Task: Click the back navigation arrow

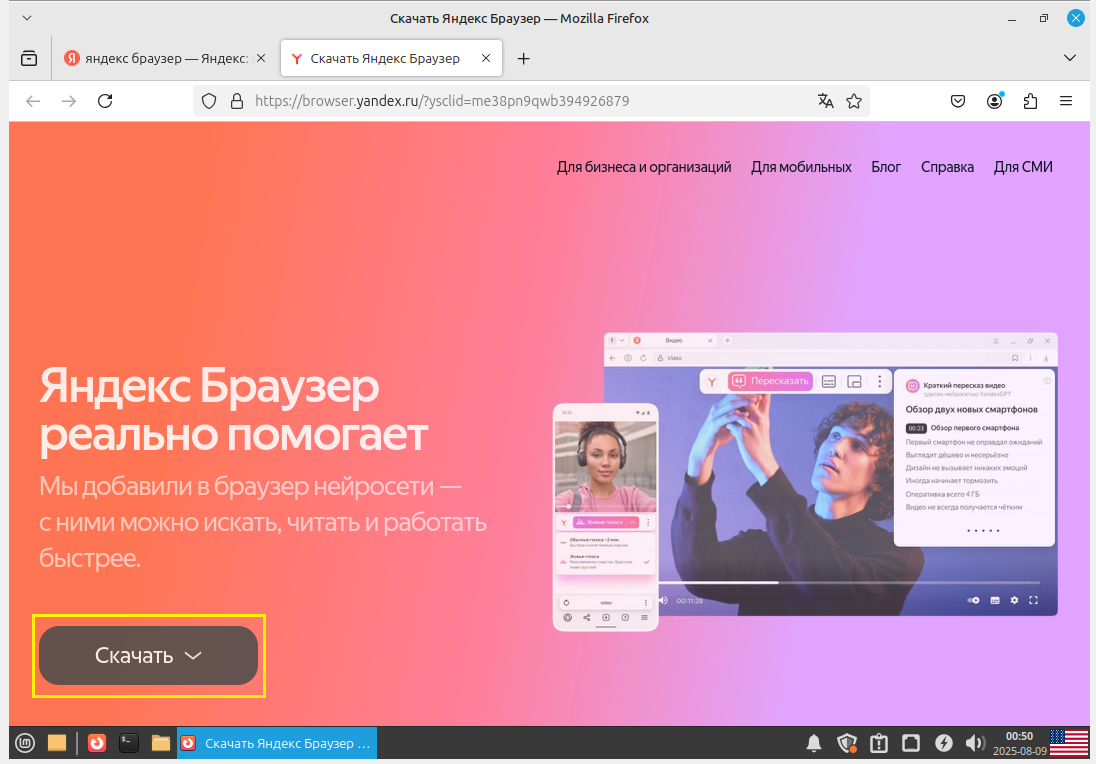Action: (32, 101)
